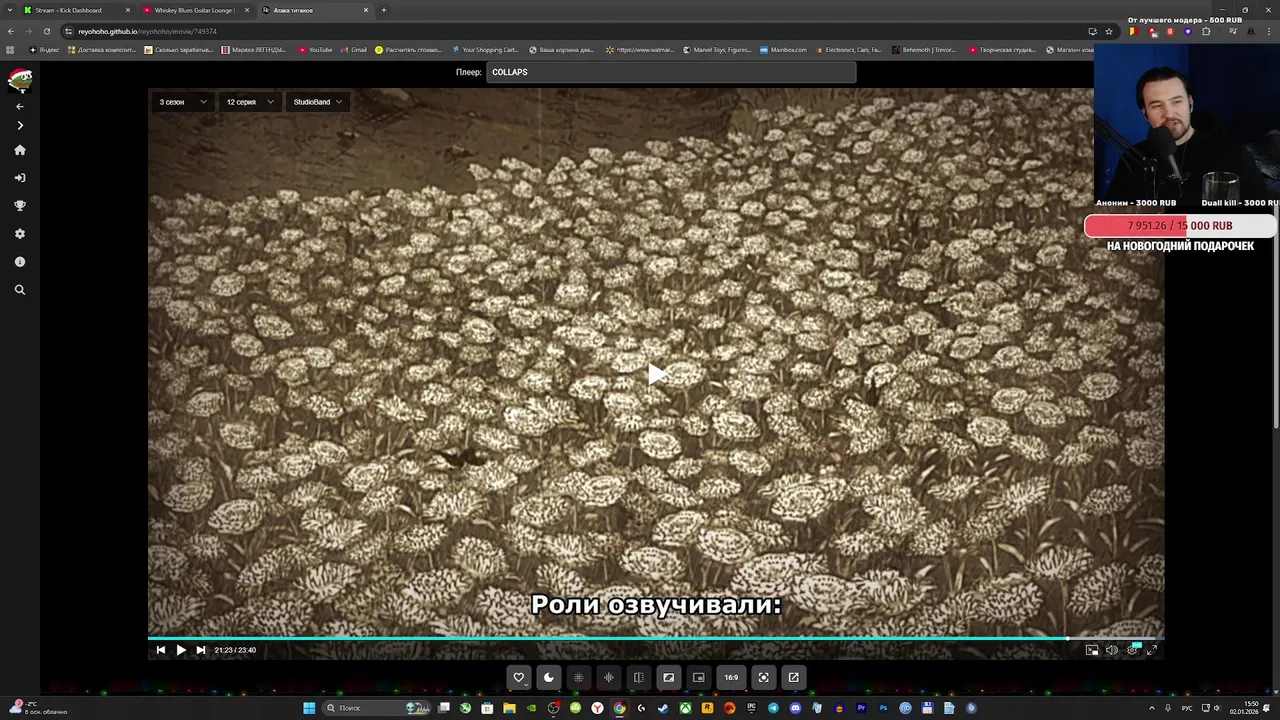Reload the page with the browser refresh button

46,31
